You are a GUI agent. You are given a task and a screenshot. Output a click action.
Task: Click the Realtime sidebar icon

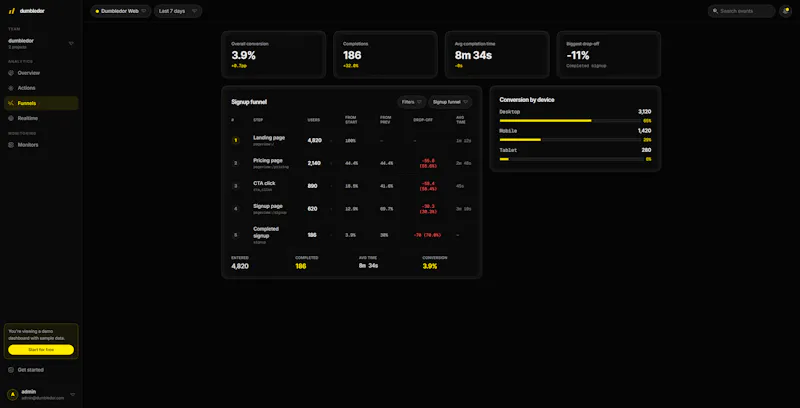point(11,118)
